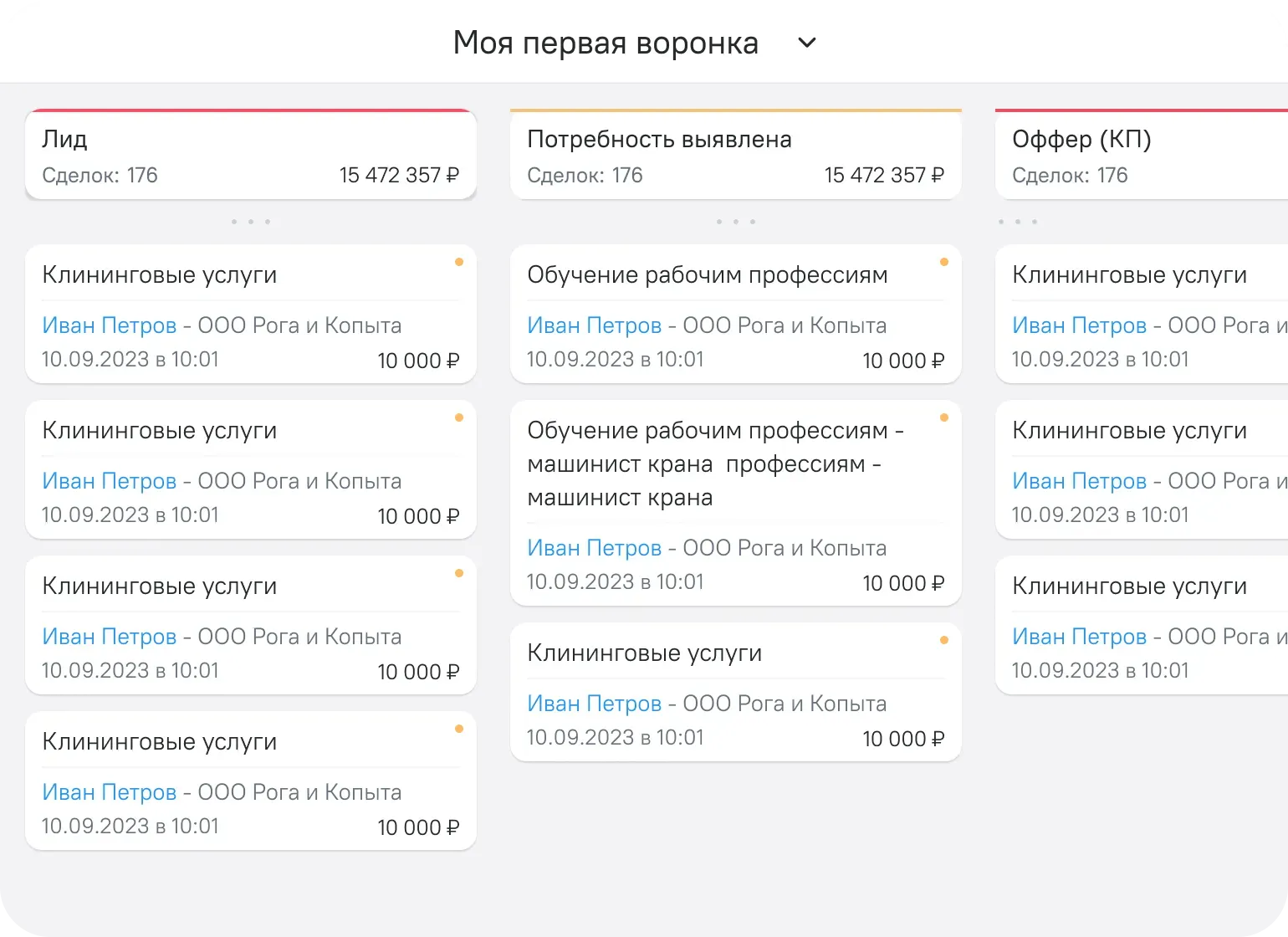Viewport: 1288px width, 937px height.
Task: Select the total amount 15 472 357 ₽ in Лид
Action: 397,175
